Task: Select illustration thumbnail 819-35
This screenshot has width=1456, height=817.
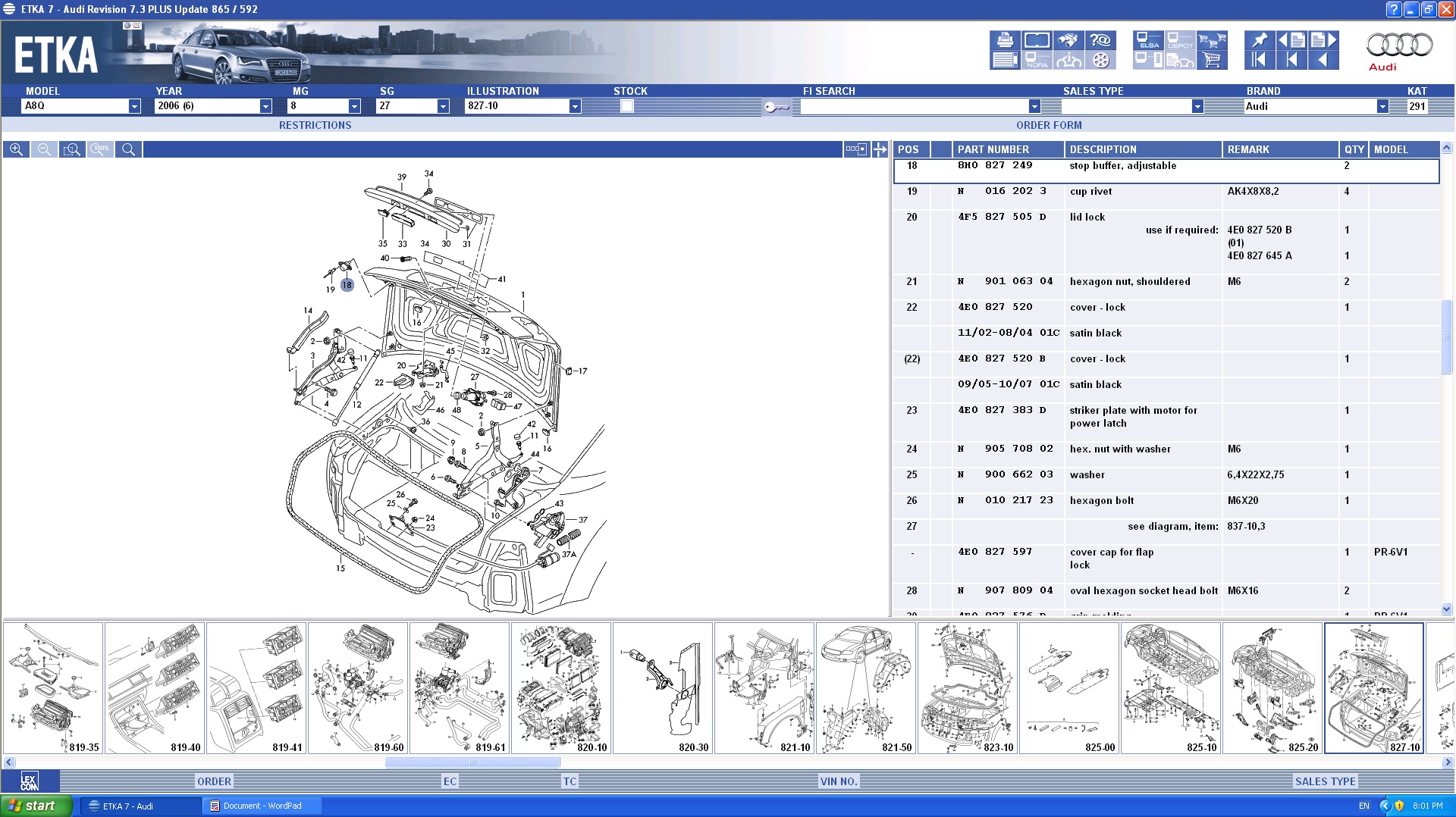Action: click(x=53, y=688)
